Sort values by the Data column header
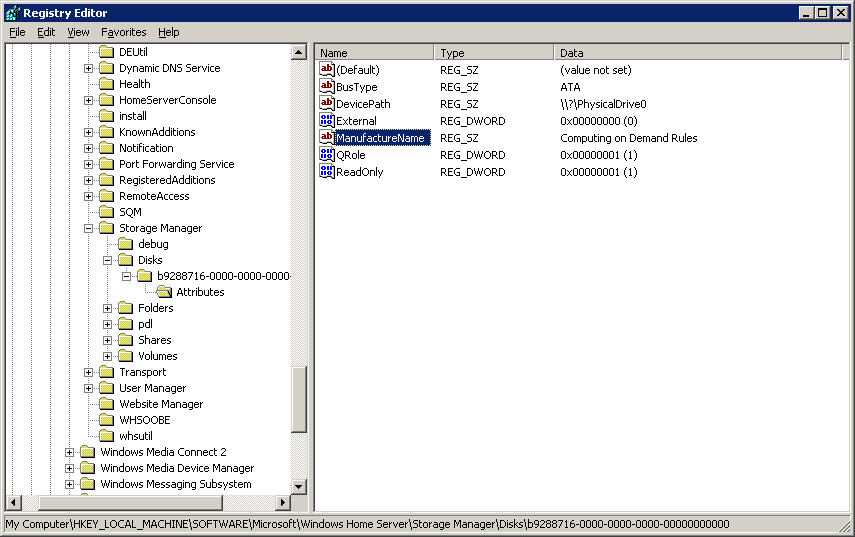 (698, 52)
